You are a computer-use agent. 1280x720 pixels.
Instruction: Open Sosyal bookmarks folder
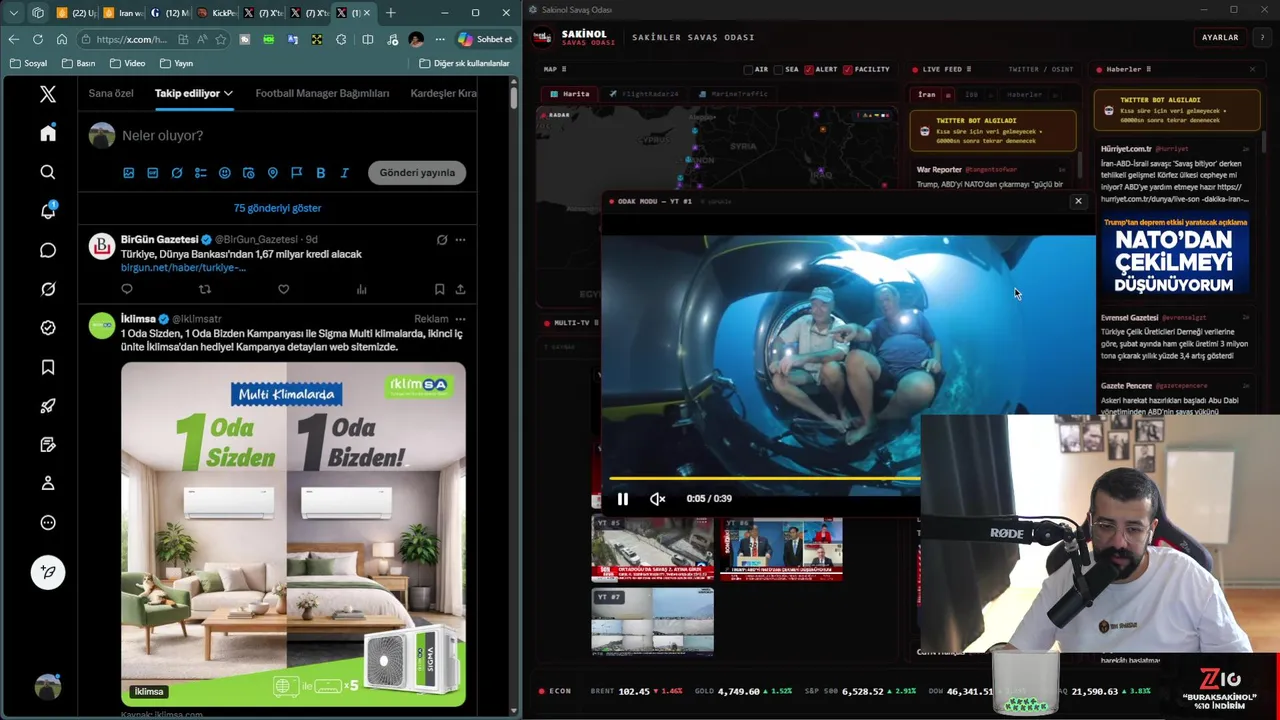pyautogui.click(x=28, y=63)
